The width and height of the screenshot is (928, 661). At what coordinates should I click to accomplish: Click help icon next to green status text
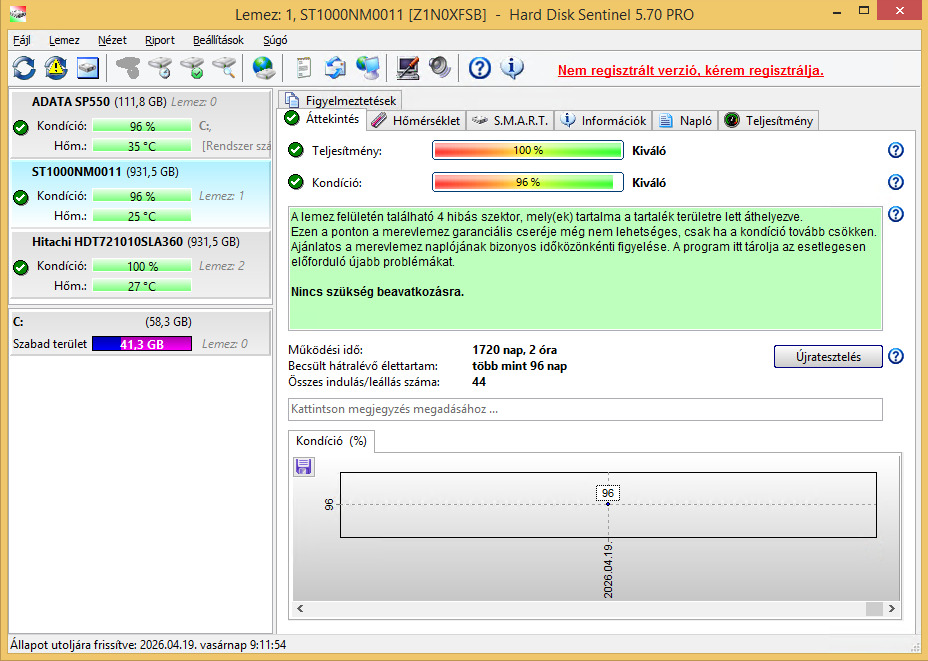(896, 214)
